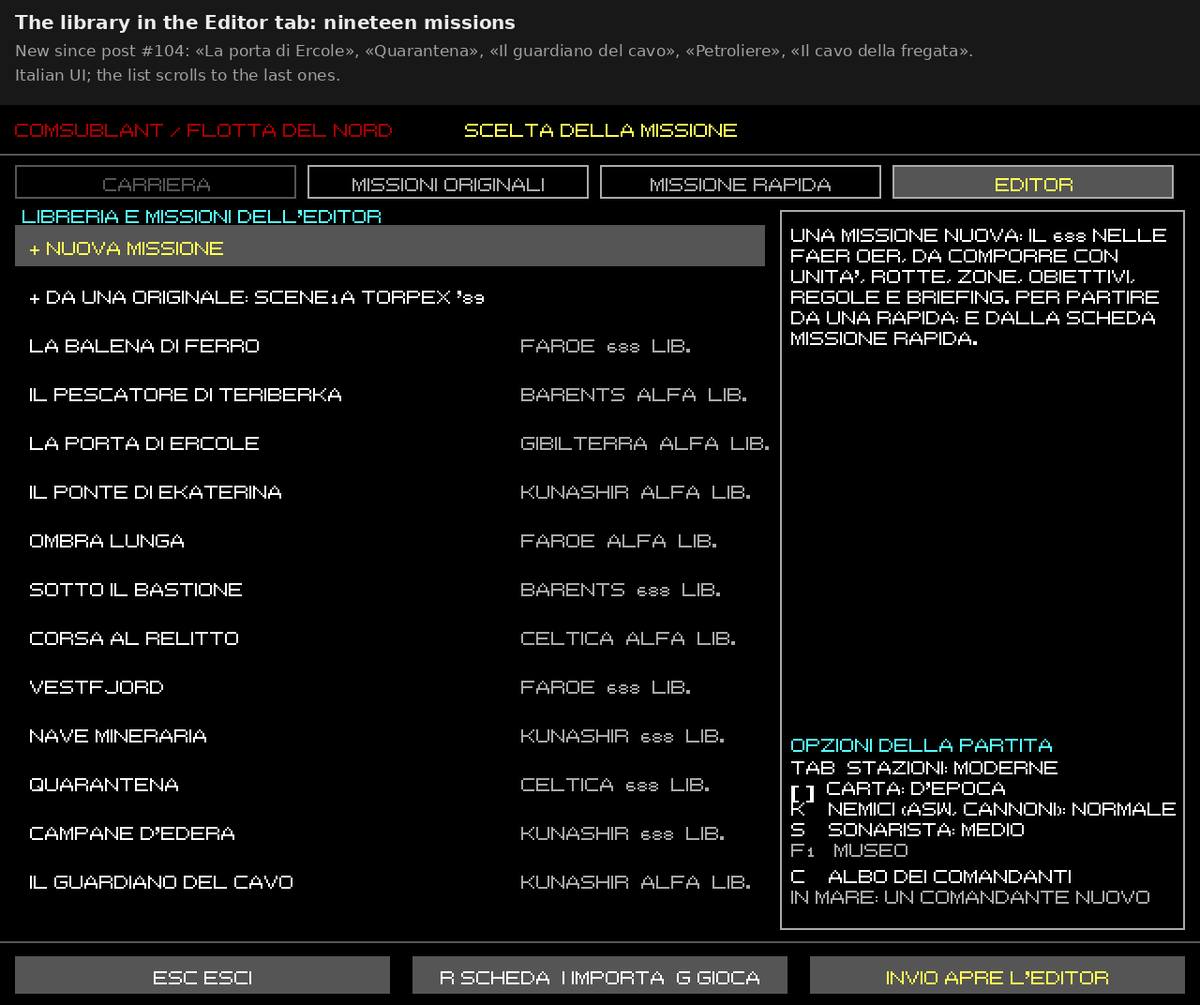Toggle TAB STAZIONI: MODERNE option

(x=924, y=768)
